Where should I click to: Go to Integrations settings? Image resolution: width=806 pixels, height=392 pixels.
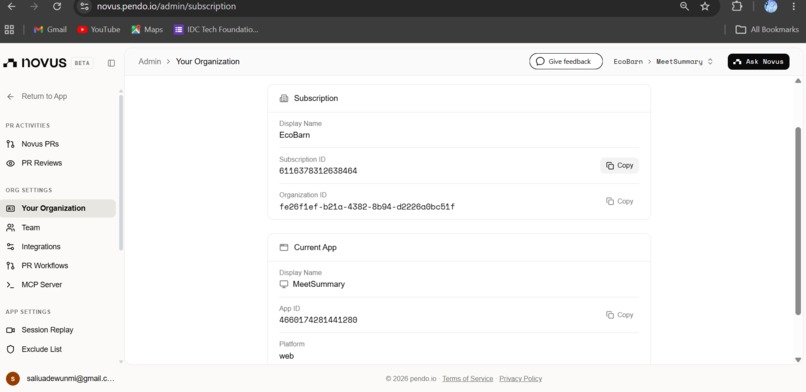(x=41, y=247)
